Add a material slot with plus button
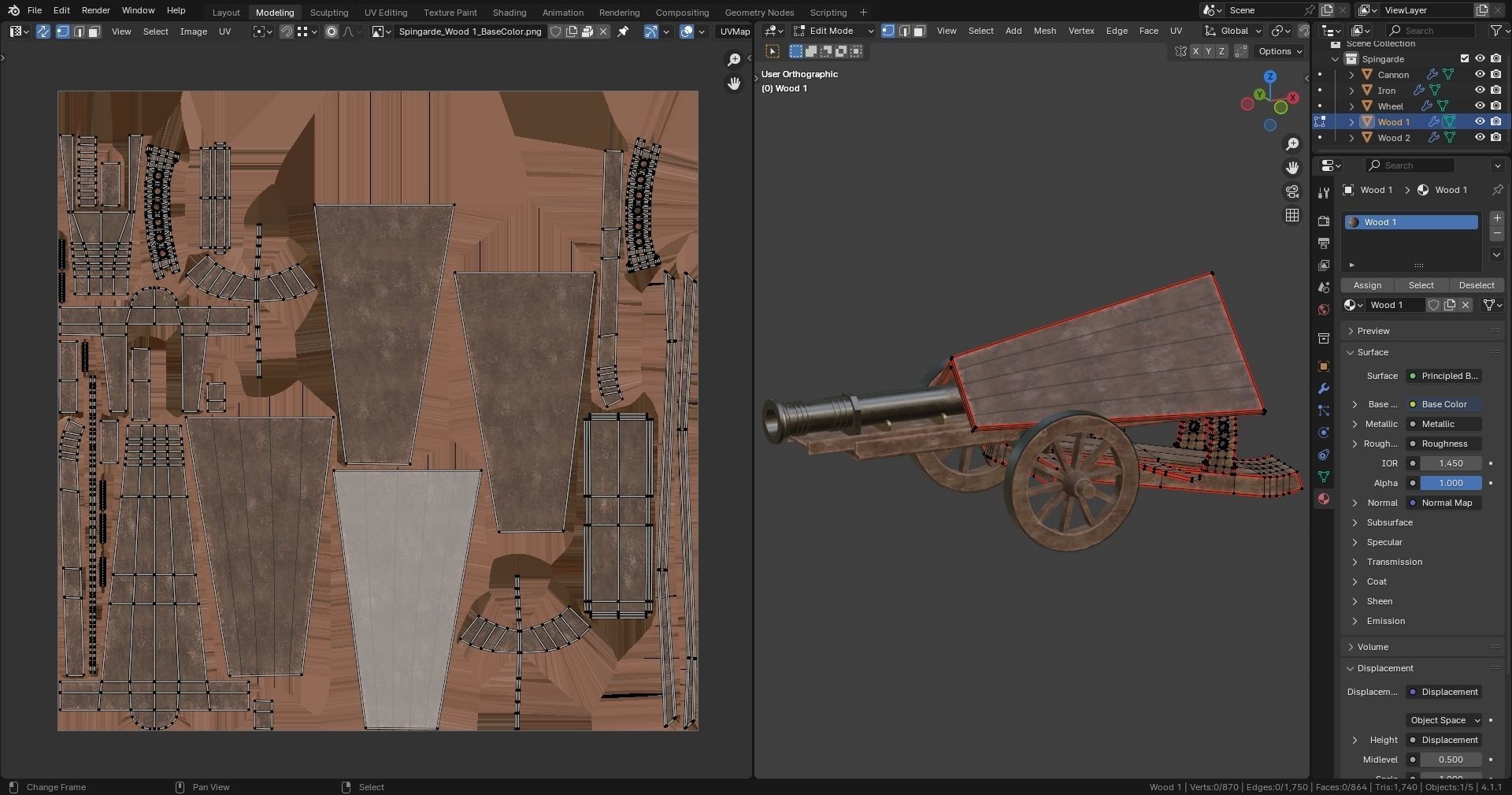 [x=1497, y=218]
